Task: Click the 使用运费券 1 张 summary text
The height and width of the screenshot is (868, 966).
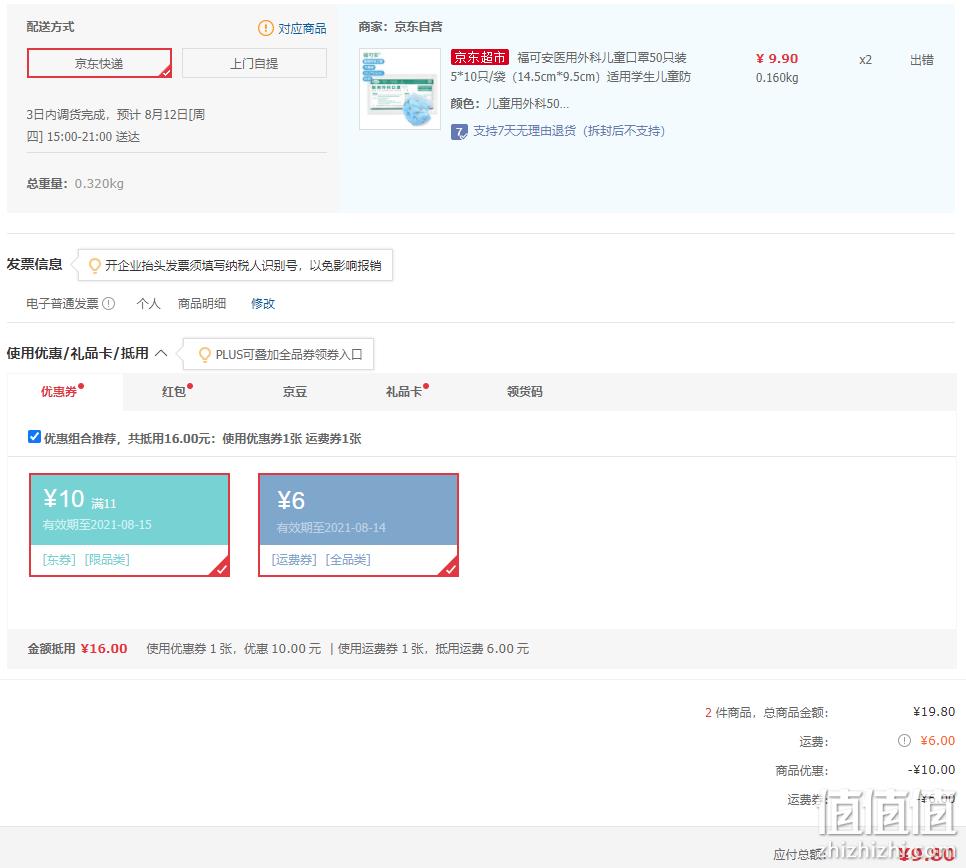Action: coord(433,649)
